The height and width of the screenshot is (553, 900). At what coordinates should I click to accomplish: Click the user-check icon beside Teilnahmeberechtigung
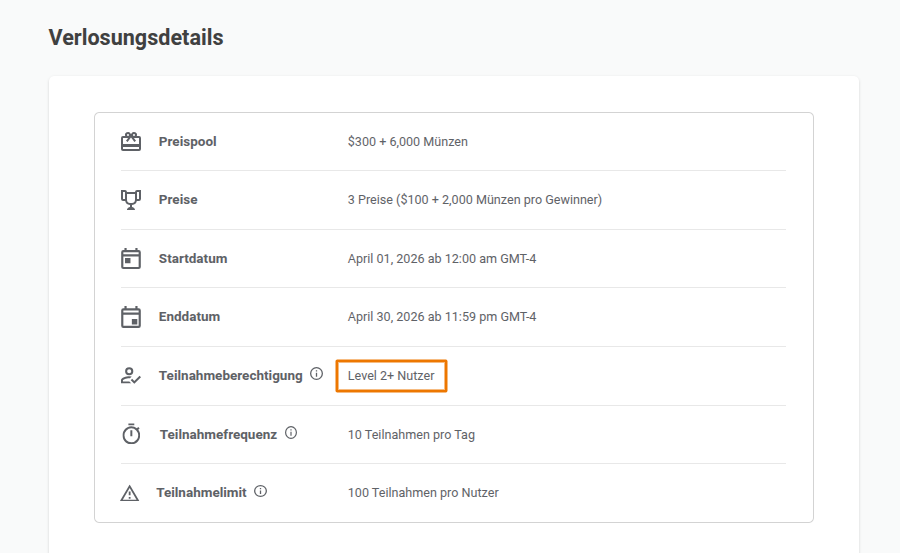click(x=131, y=376)
